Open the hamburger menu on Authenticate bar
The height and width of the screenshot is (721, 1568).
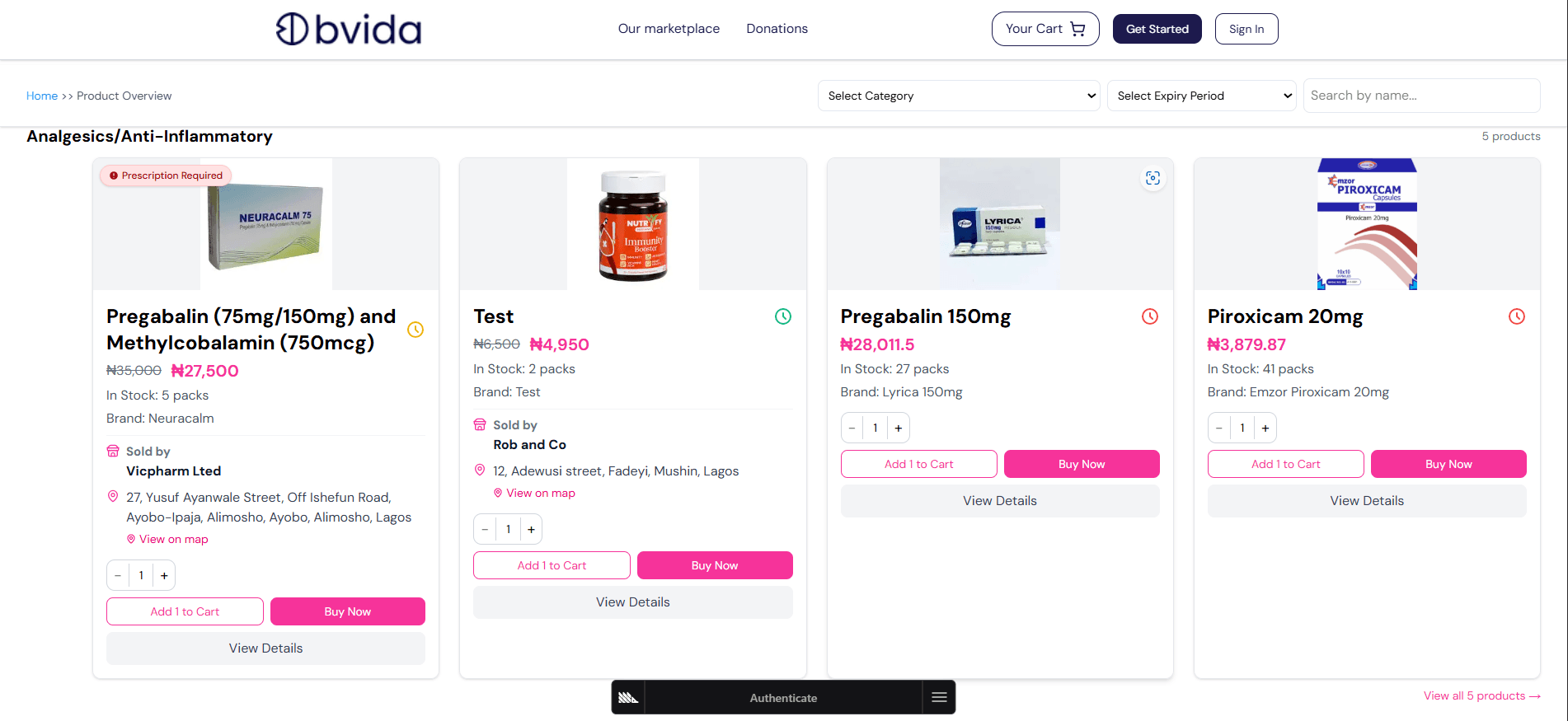[939, 697]
